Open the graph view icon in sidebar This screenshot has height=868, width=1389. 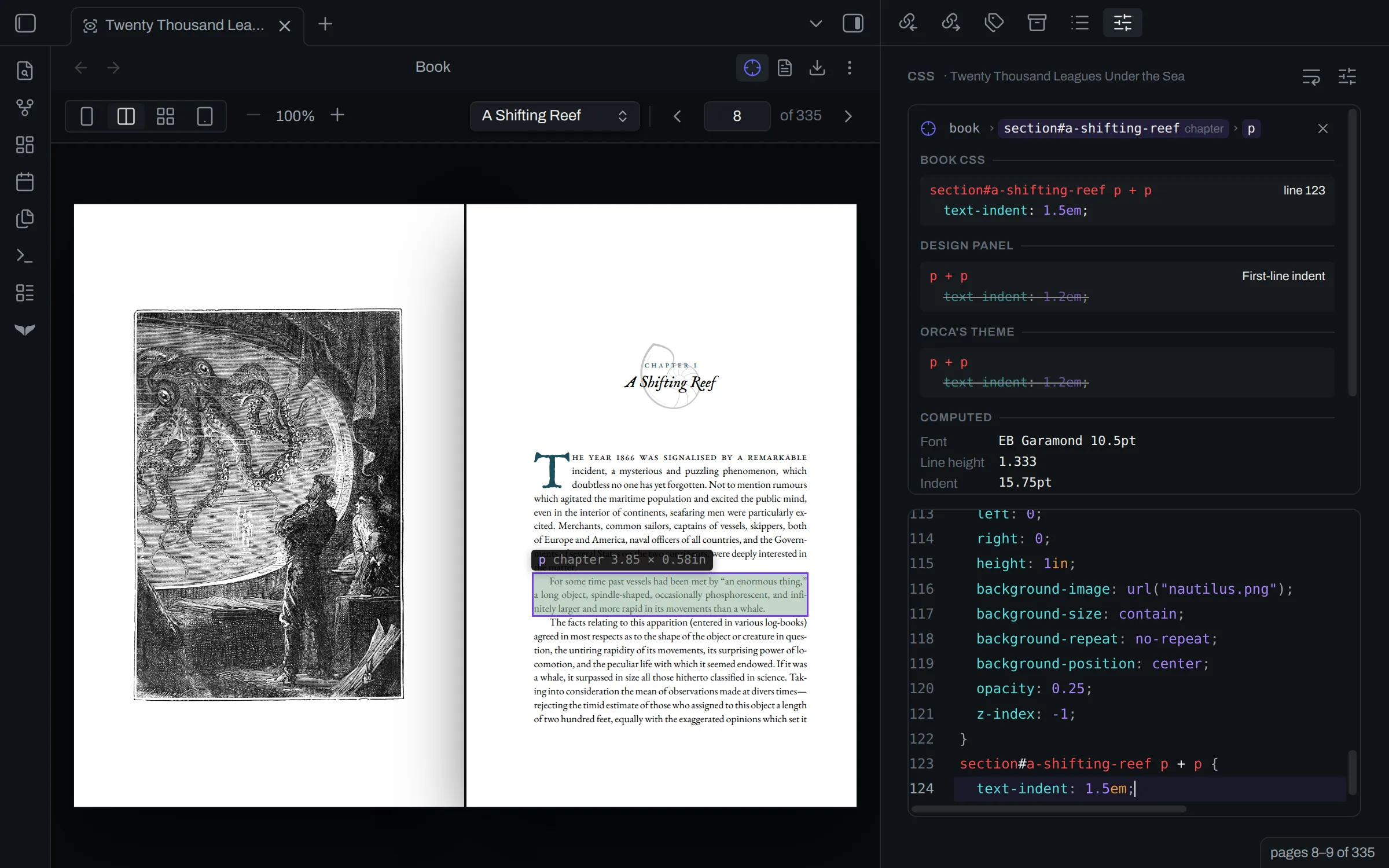point(25,108)
